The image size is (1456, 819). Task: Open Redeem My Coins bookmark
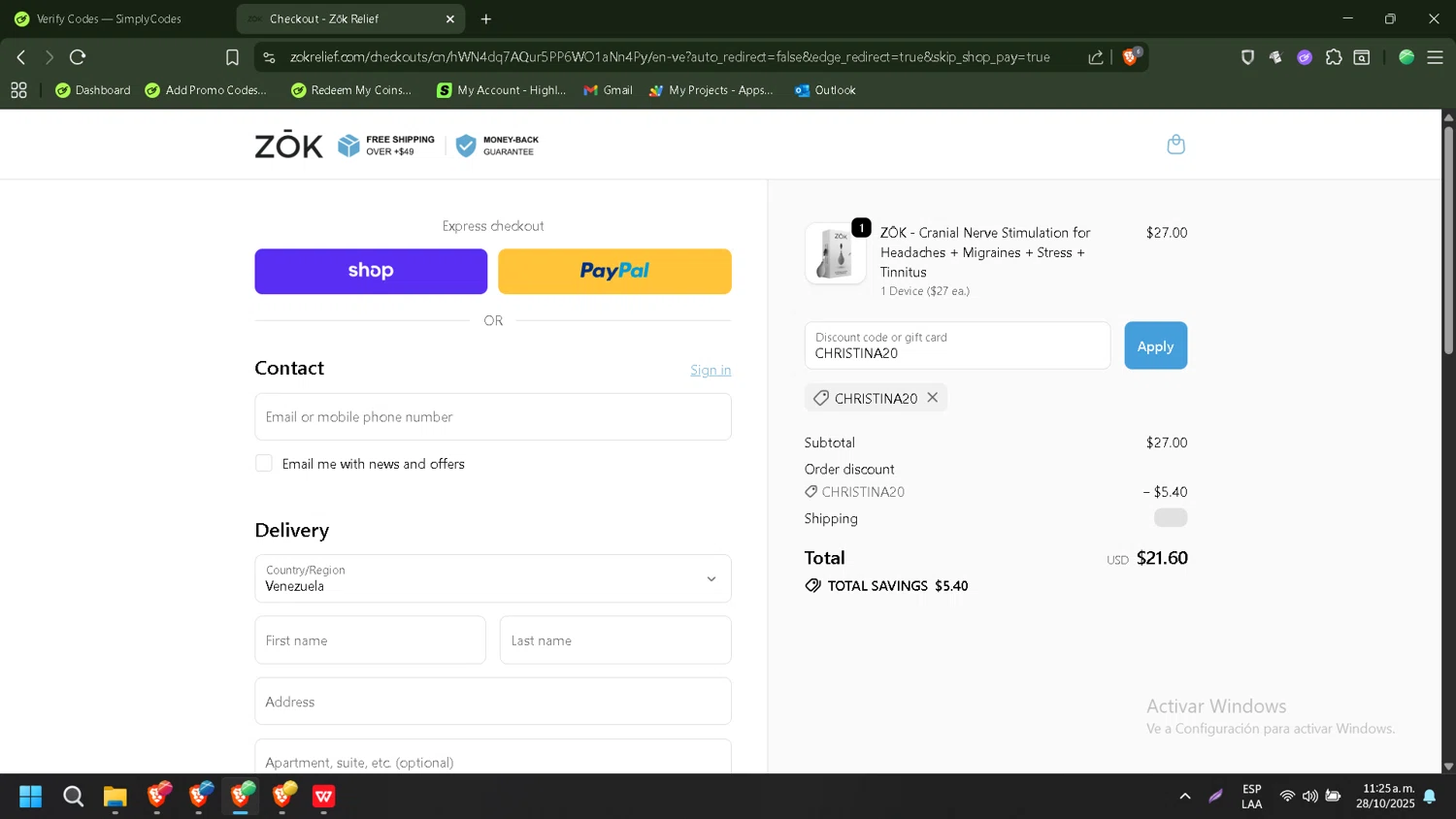[351, 90]
